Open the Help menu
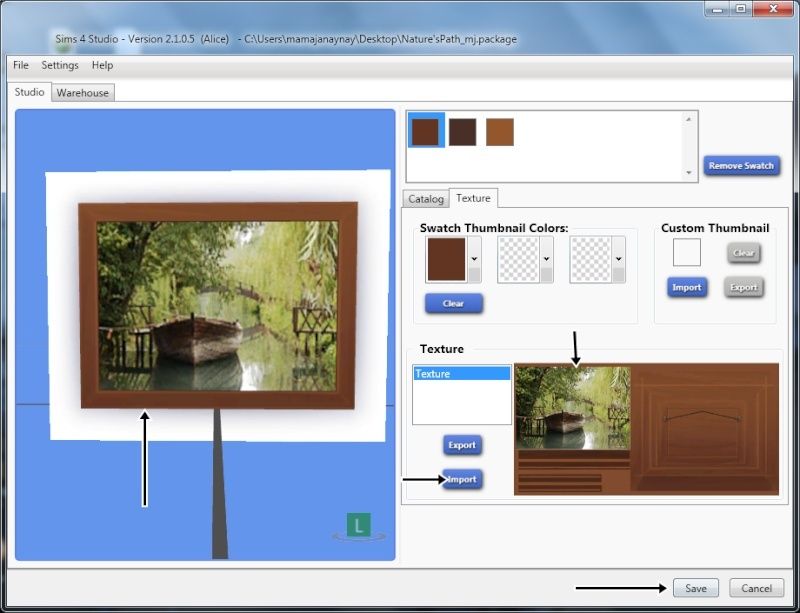Screen dimensions: 800x613 [103, 65]
